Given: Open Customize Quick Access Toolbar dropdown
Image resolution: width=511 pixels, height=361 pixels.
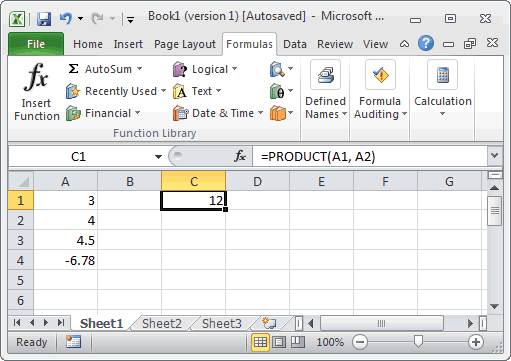Looking at the screenshot, I should click(131, 20).
